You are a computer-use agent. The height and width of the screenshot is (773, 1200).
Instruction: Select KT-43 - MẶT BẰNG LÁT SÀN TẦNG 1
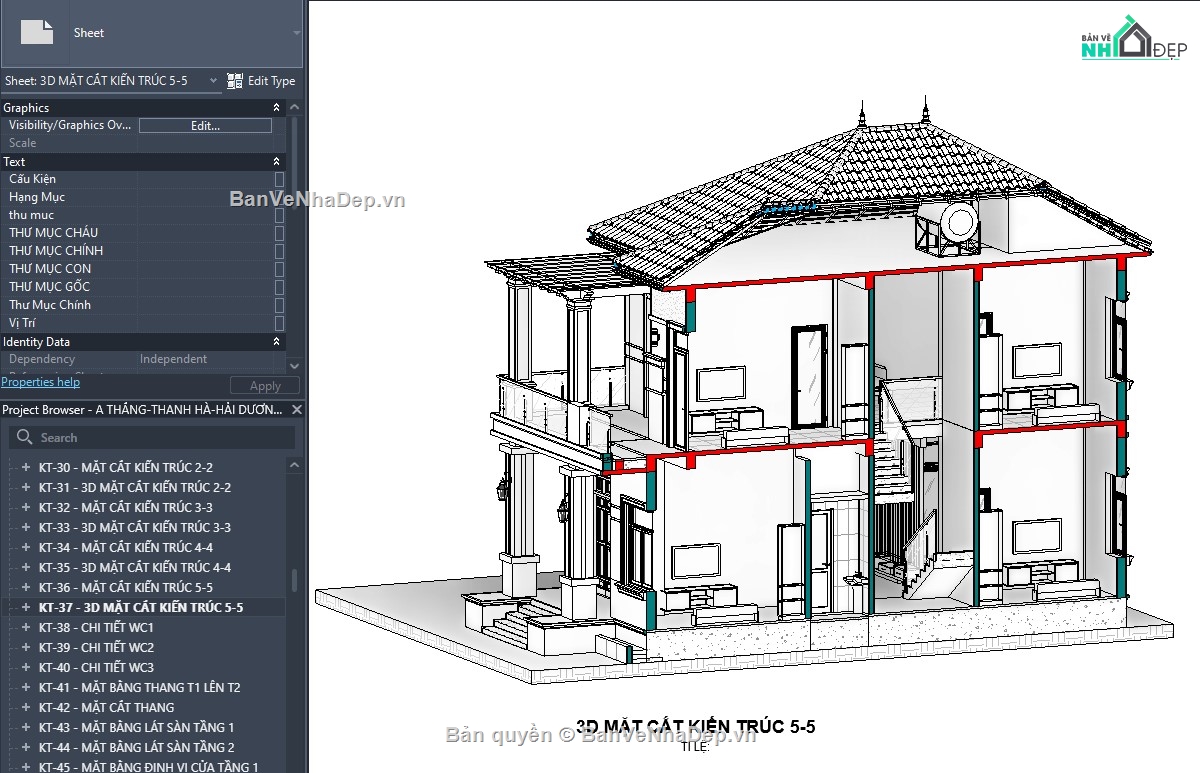tap(137, 727)
